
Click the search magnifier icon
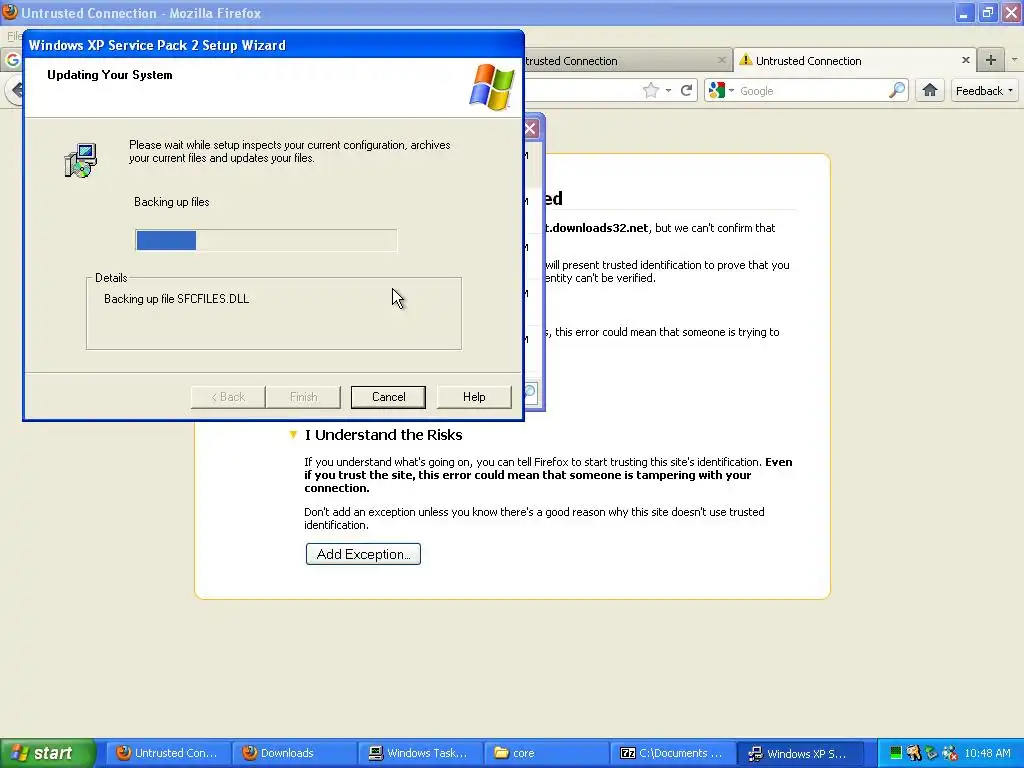897,91
